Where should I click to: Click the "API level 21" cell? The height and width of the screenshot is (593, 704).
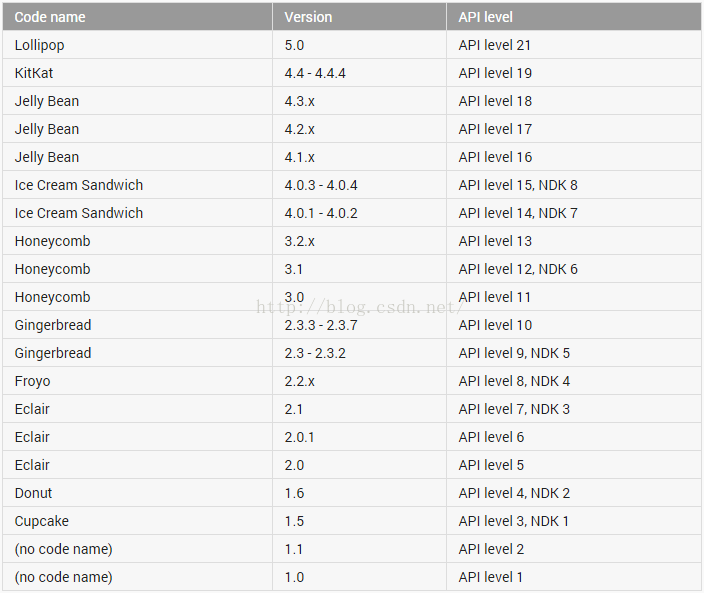pyautogui.click(x=495, y=45)
